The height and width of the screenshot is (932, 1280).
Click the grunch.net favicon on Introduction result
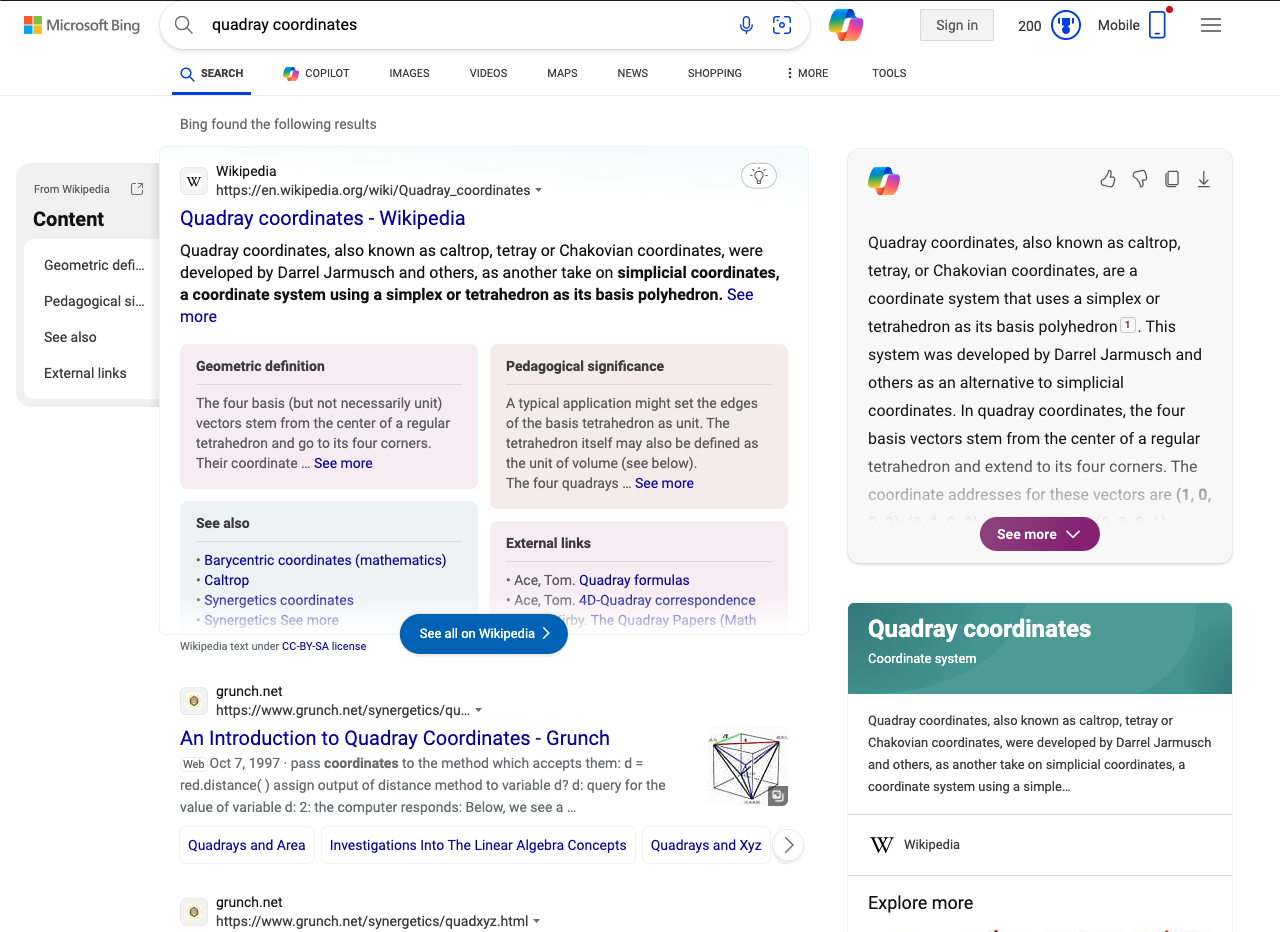pos(194,701)
